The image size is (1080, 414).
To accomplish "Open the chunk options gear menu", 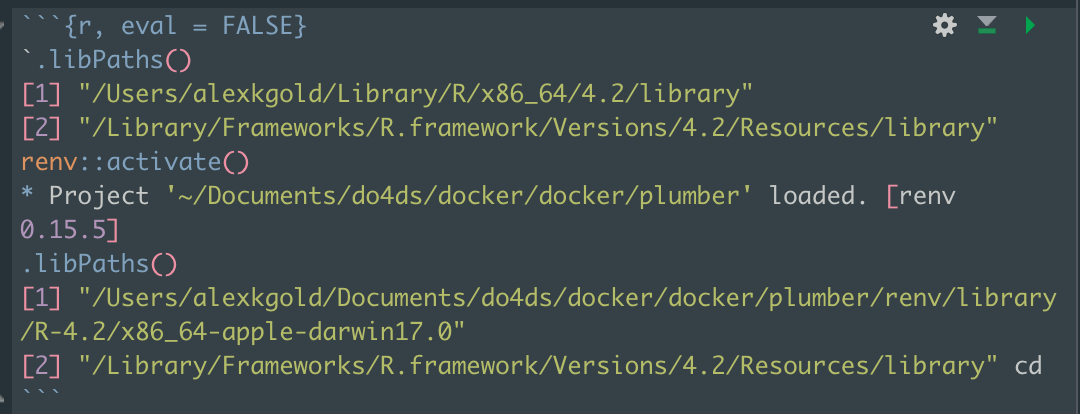I will [944, 26].
